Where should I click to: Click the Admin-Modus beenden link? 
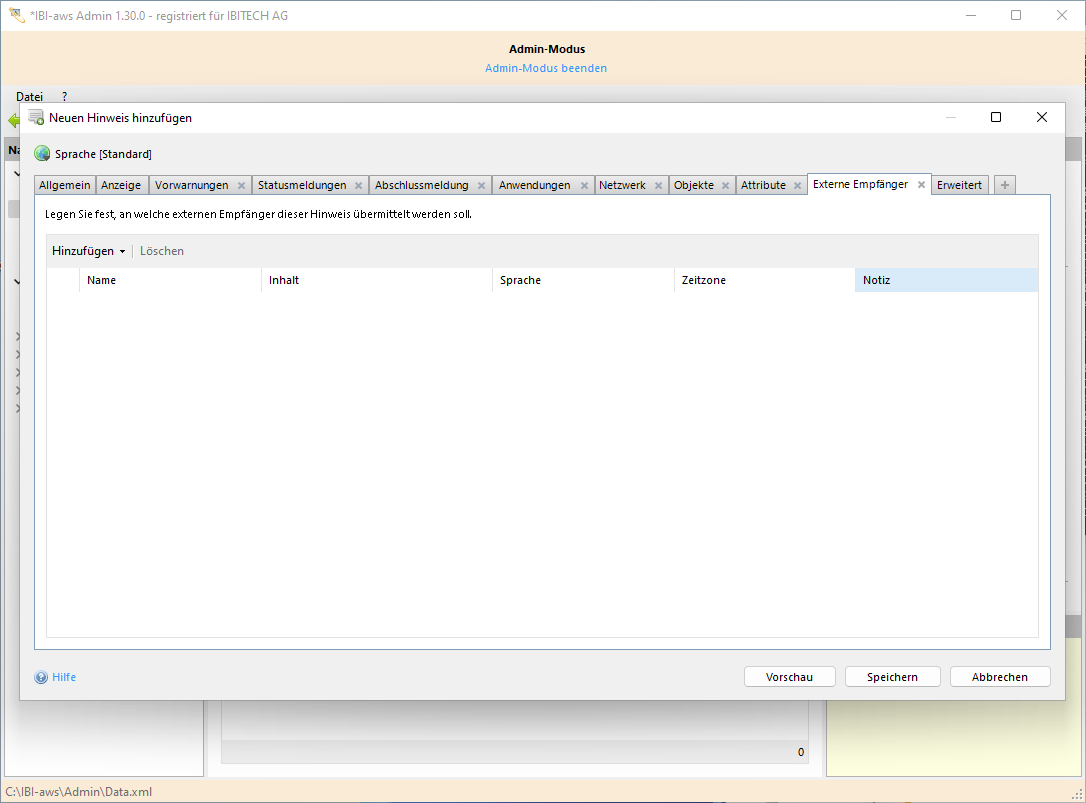tap(546, 68)
